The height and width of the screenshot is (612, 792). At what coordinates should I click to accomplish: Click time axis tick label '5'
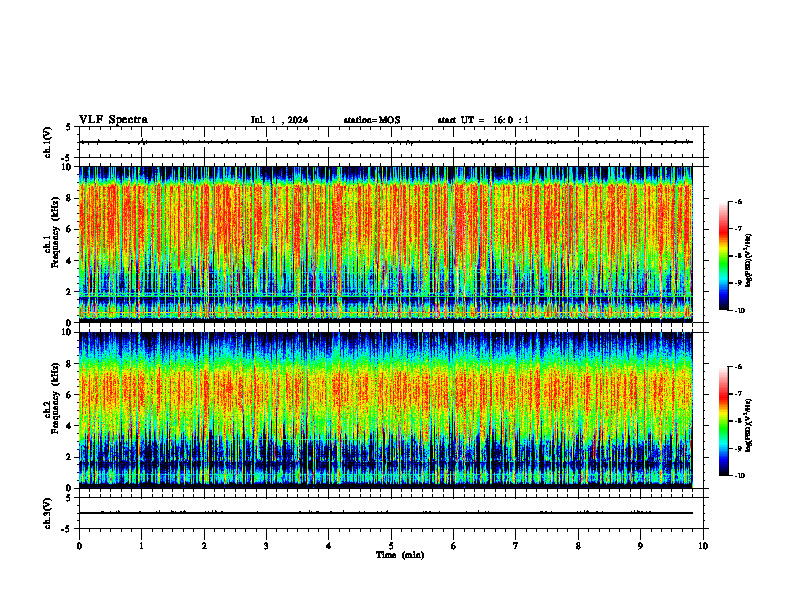pos(391,546)
